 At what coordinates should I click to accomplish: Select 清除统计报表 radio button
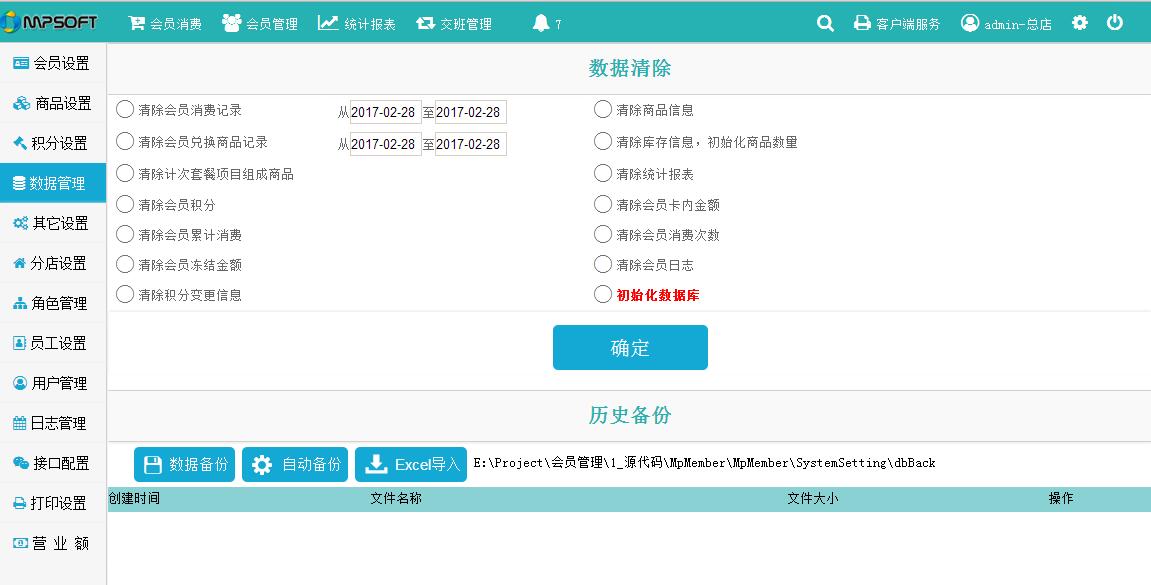[x=603, y=173]
